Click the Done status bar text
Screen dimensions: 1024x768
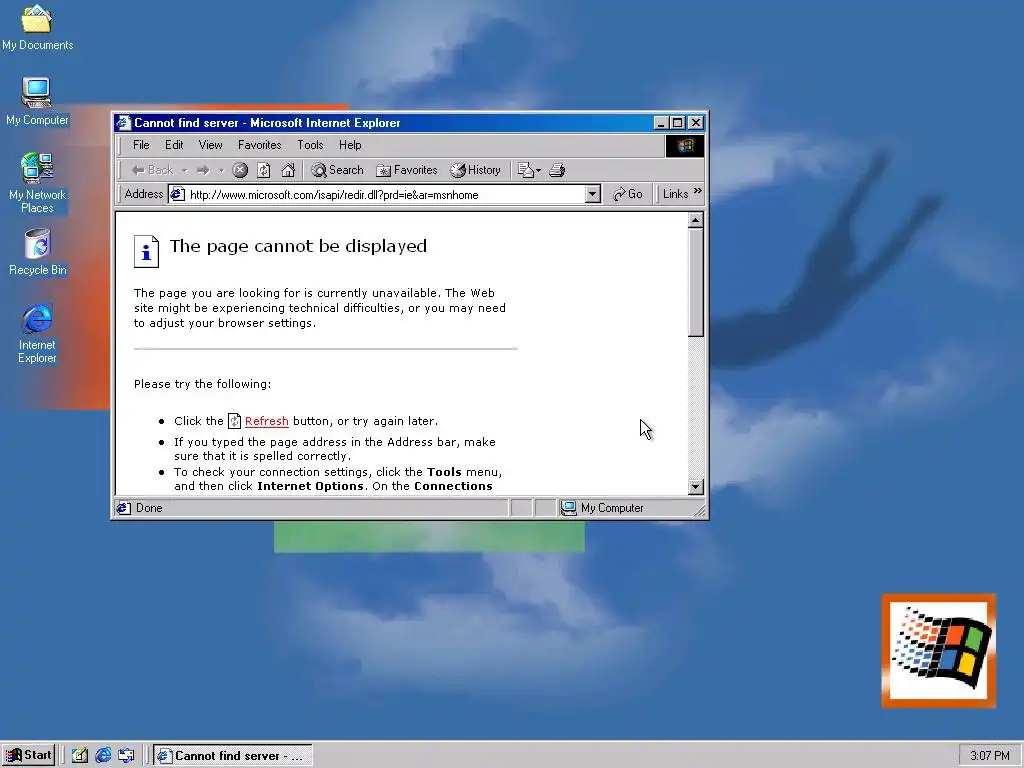(149, 508)
